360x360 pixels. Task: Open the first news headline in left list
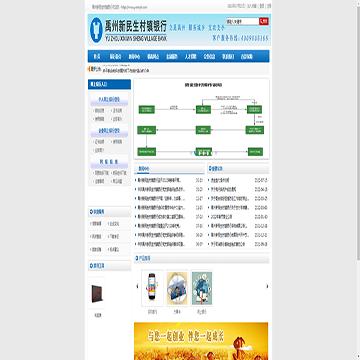click(x=160, y=180)
